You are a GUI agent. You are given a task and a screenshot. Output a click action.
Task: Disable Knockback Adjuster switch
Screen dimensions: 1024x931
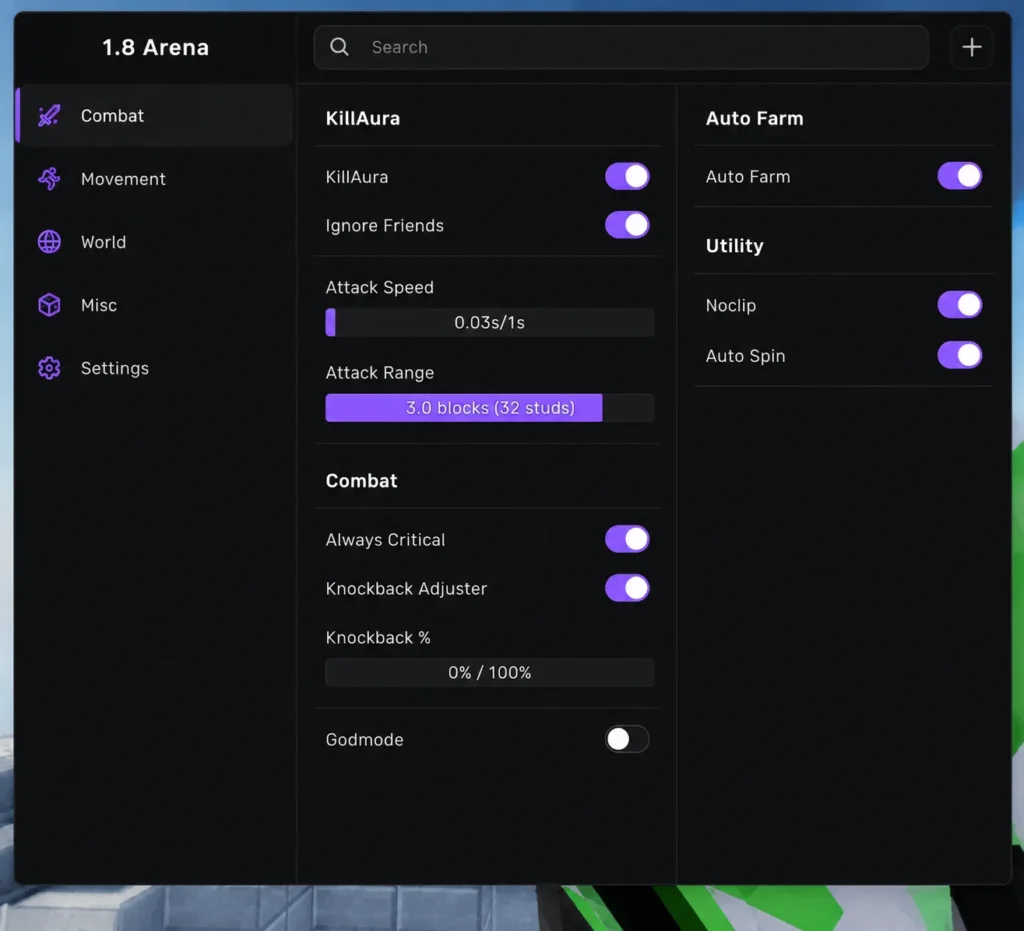(627, 588)
